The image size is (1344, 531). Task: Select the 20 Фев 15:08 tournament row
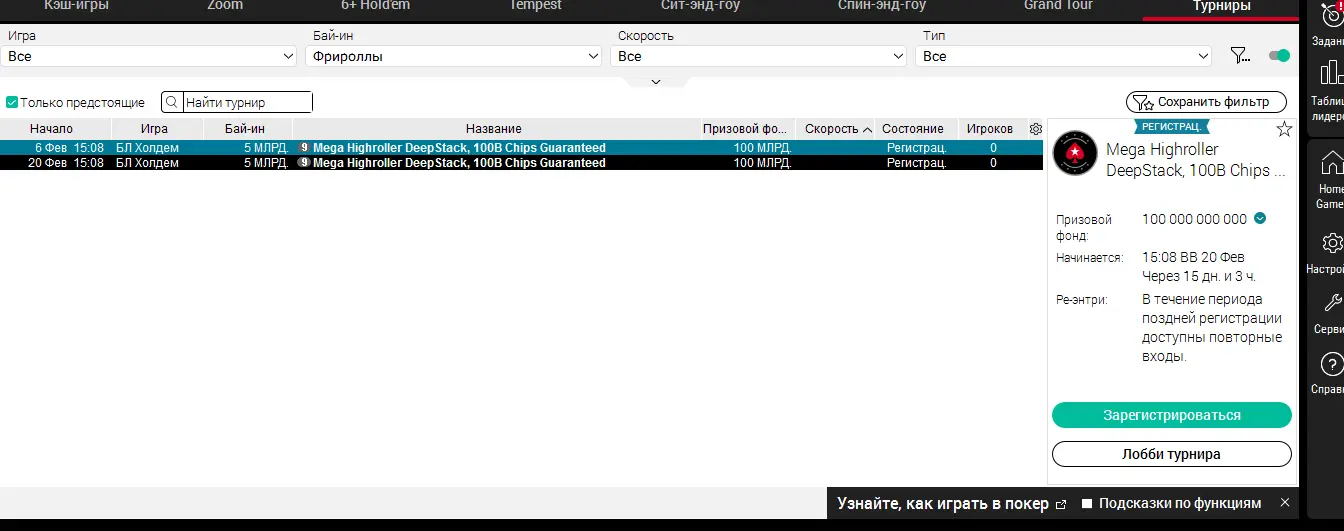point(521,163)
